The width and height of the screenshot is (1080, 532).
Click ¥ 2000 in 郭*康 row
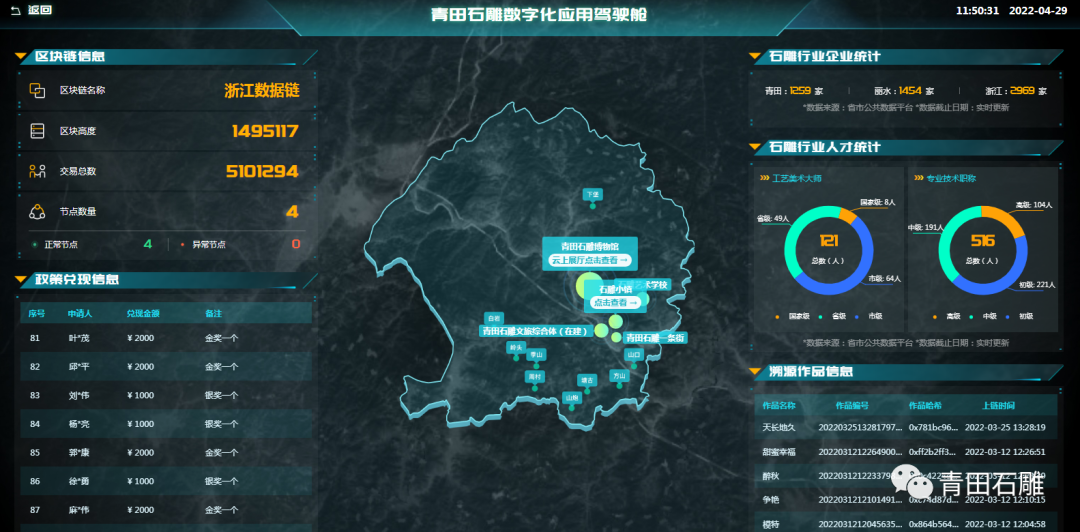(x=141, y=453)
